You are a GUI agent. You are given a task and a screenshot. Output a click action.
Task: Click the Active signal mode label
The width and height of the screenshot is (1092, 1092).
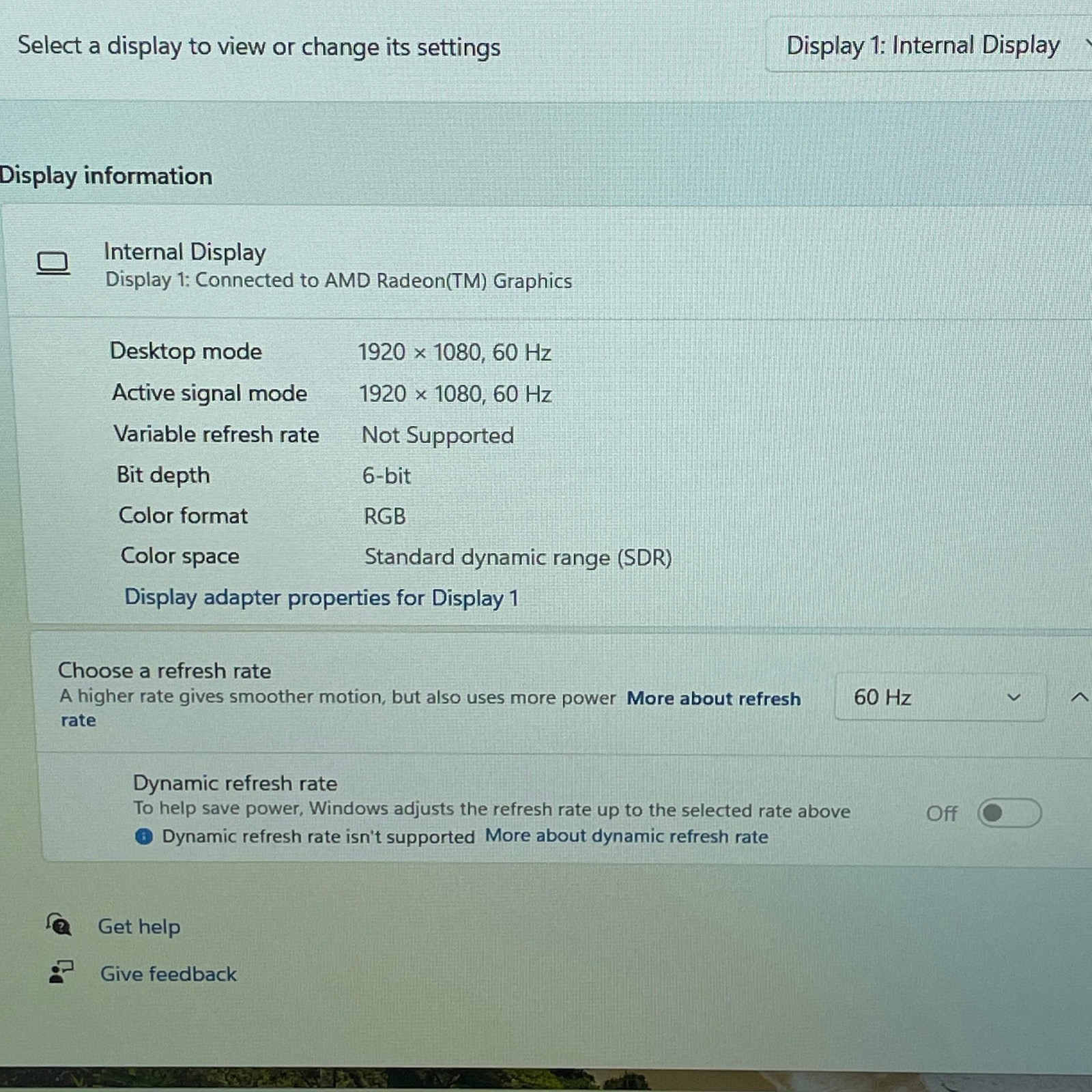pos(210,393)
